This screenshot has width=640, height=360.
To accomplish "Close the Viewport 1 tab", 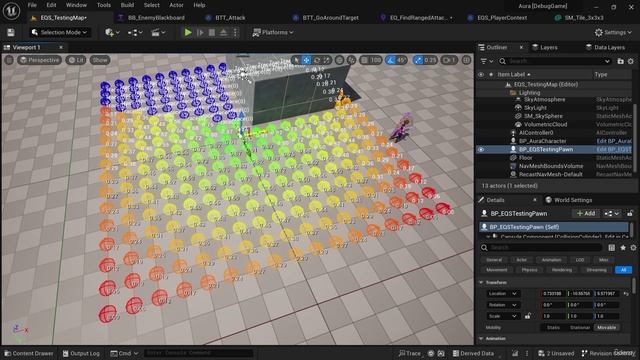I will (60, 47).
